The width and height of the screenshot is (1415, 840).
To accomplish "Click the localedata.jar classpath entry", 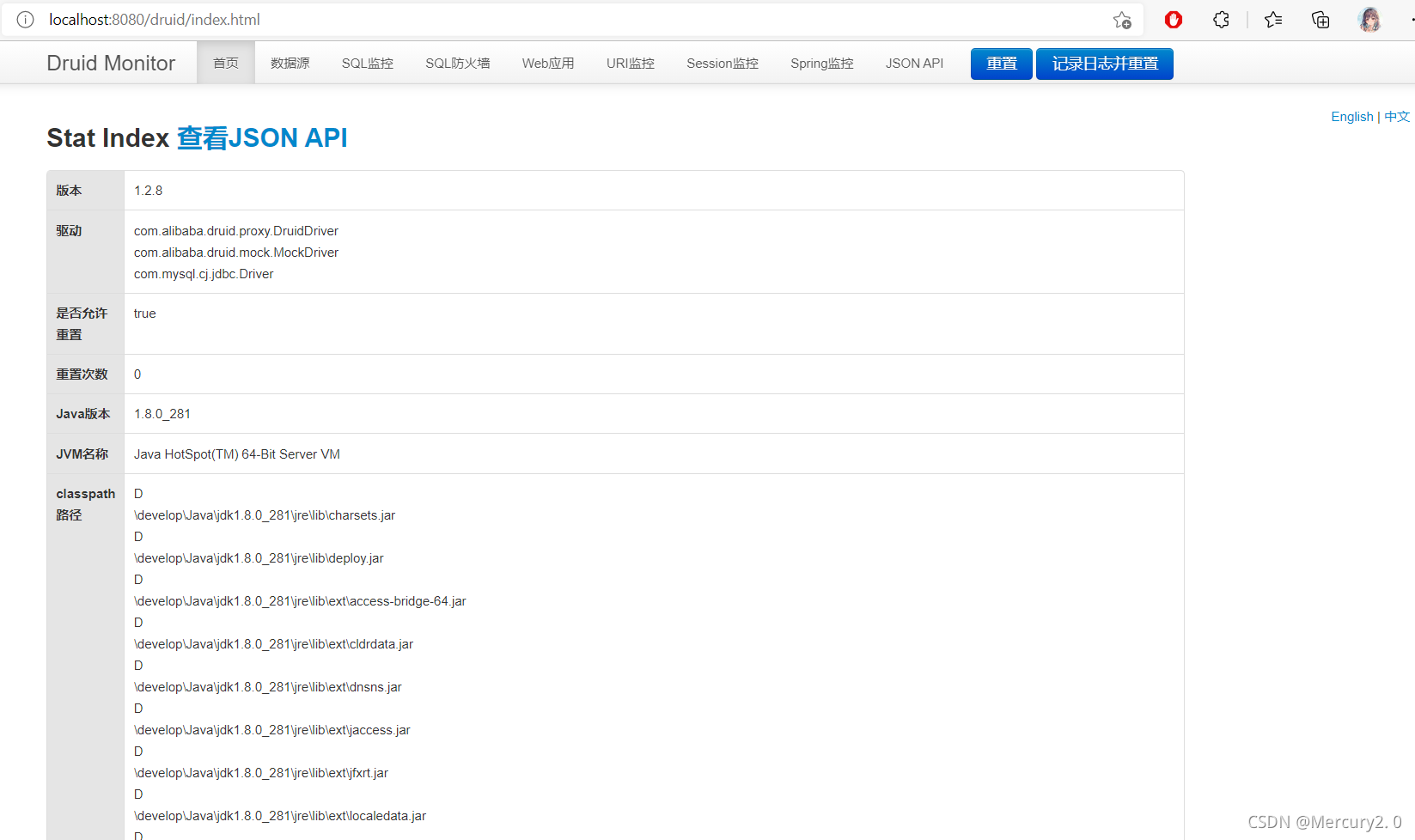I will [x=280, y=816].
